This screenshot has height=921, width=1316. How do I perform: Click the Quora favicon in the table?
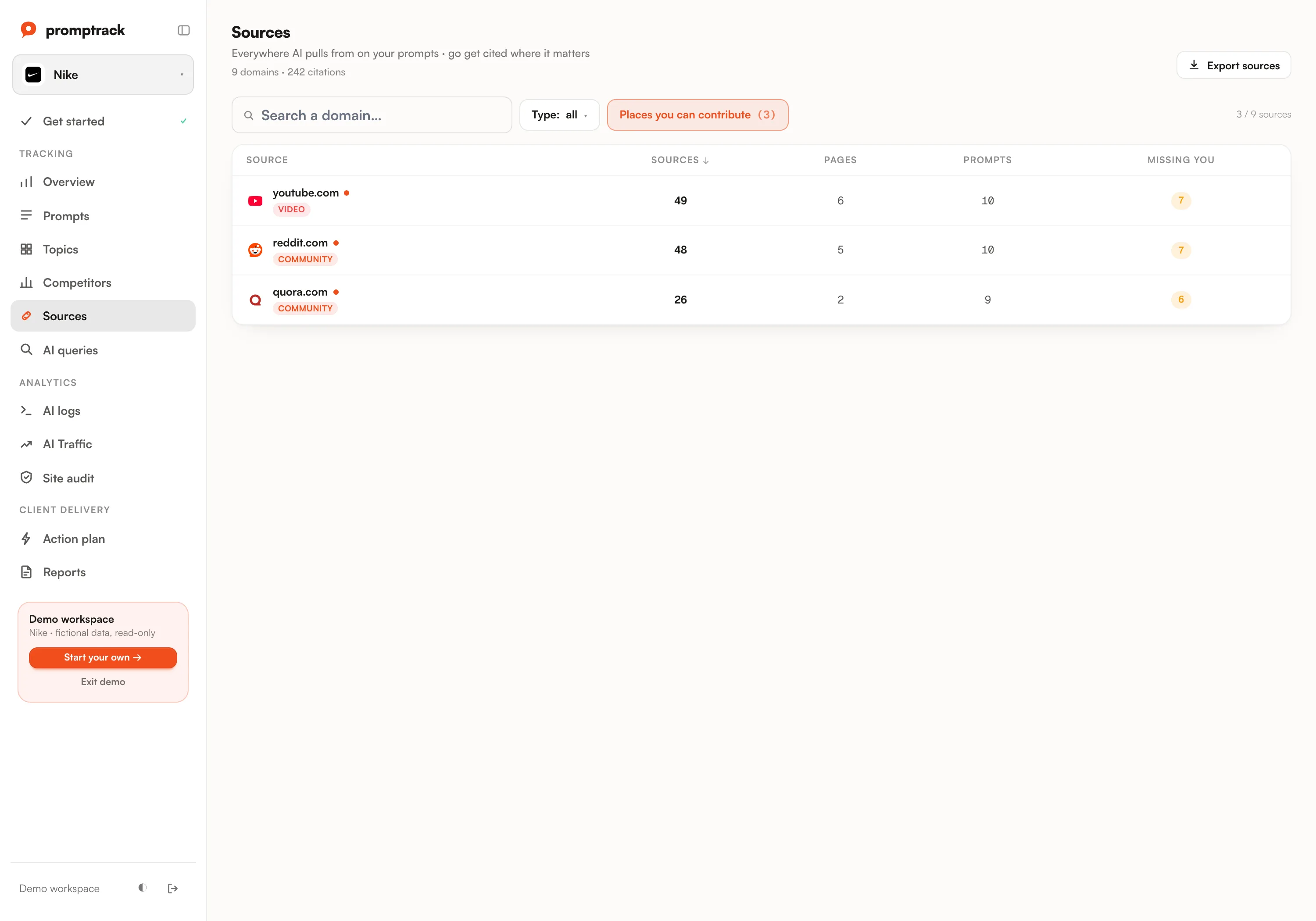coord(255,300)
